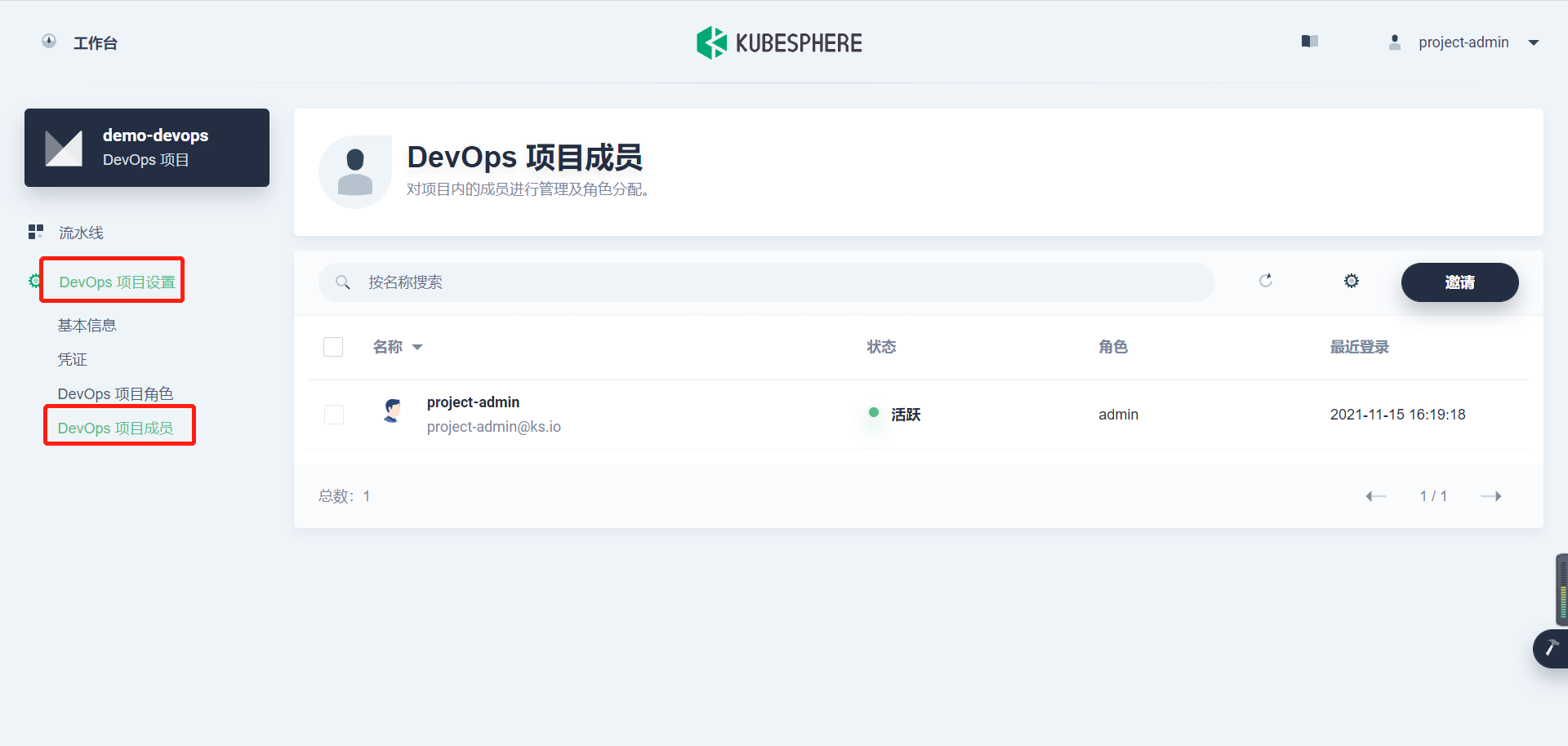Click the 最近登录 column header
This screenshot has height=746, width=1568.
pyautogui.click(x=1360, y=347)
